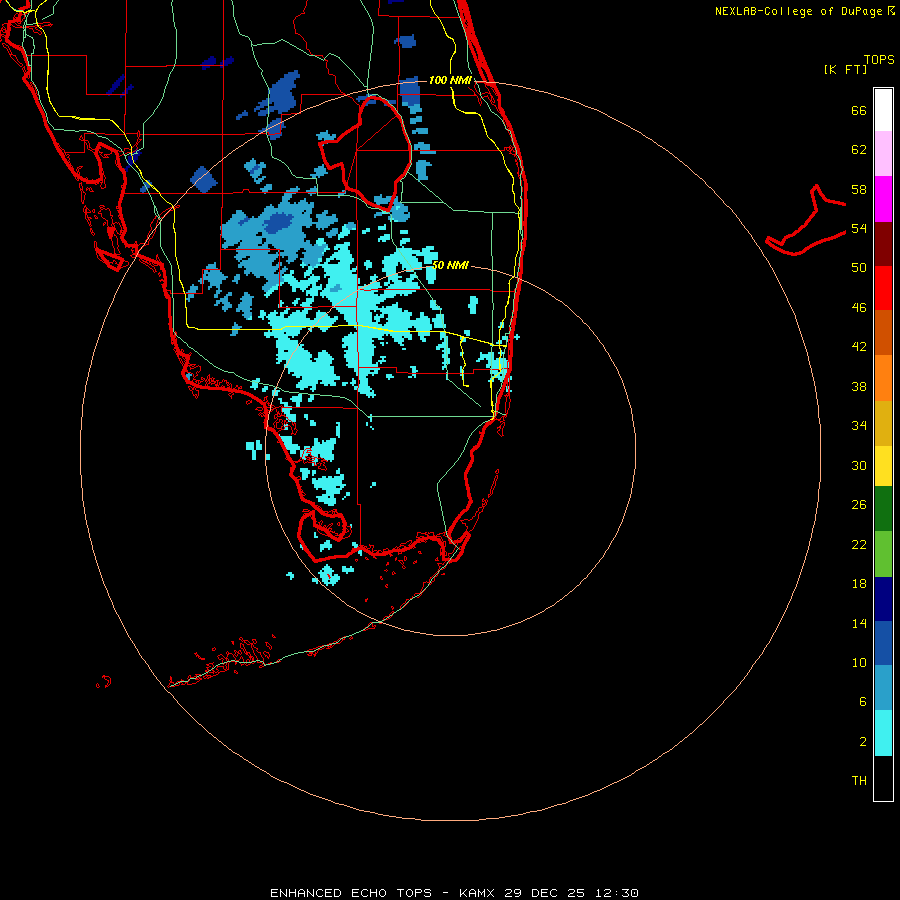The width and height of the screenshot is (900, 900).
Task: Select the black TH threshold swatch
Action: (x=883, y=778)
